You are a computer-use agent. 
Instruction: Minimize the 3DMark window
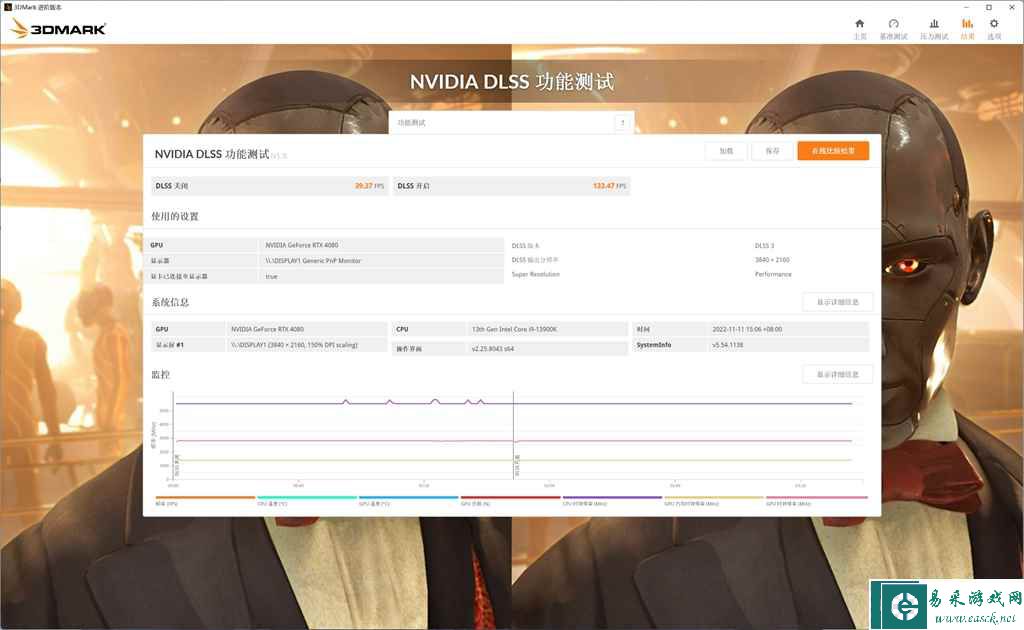click(967, 7)
